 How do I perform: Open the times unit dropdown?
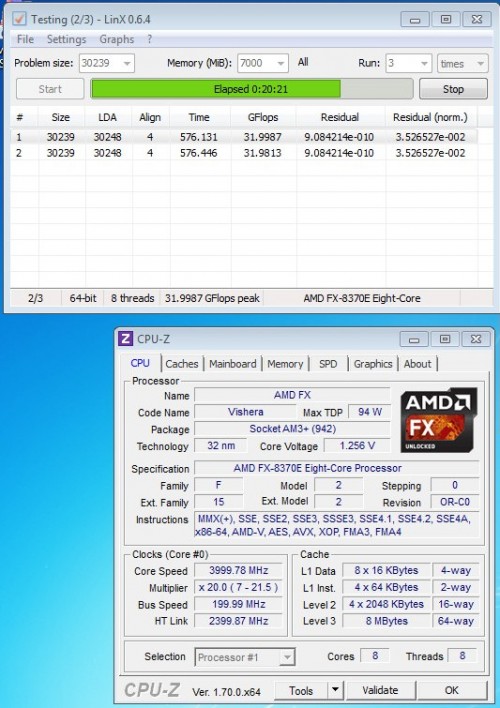click(463, 63)
